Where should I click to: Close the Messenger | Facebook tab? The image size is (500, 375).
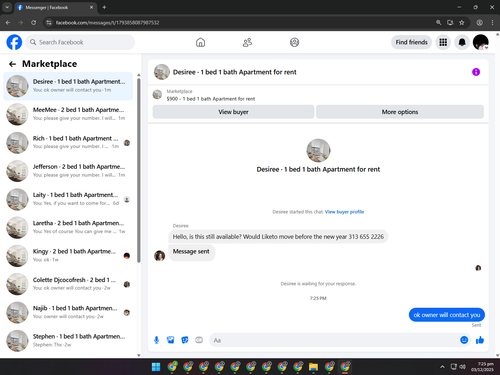click(91, 7)
